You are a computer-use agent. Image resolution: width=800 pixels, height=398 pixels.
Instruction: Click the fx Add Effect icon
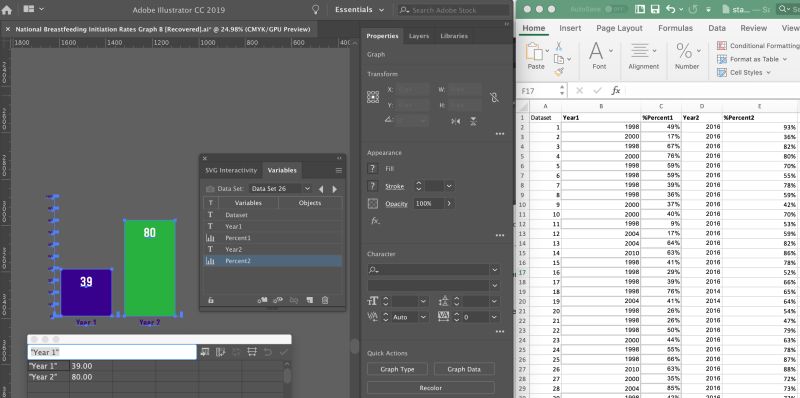click(375, 221)
